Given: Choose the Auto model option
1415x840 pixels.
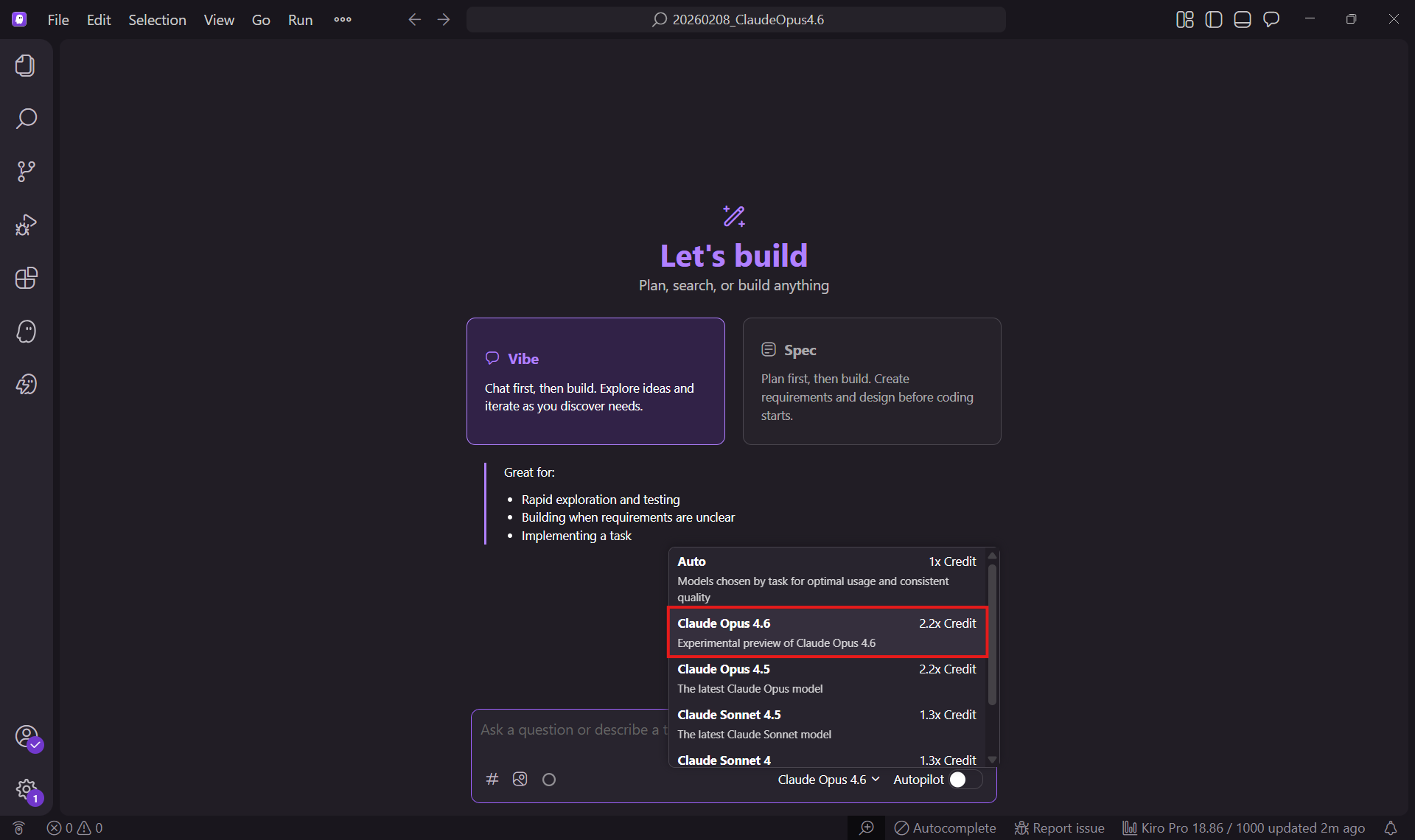Looking at the screenshot, I should 826,578.
